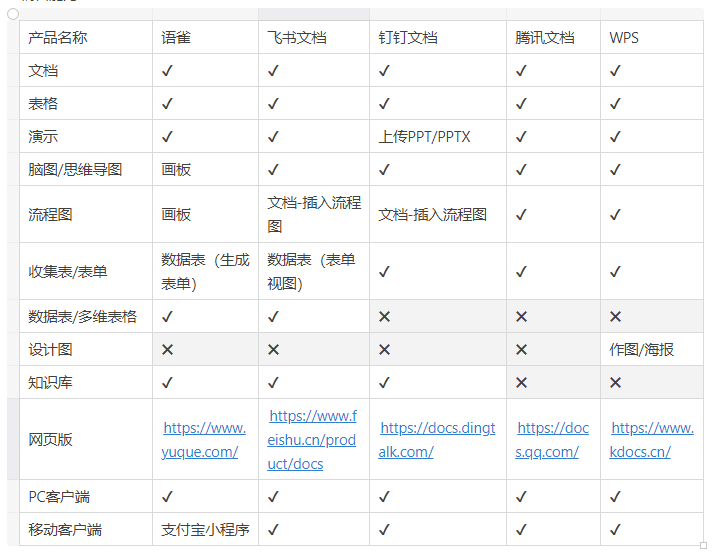
Task: Click the 支付宝小程序 cell
Action: (x=205, y=530)
